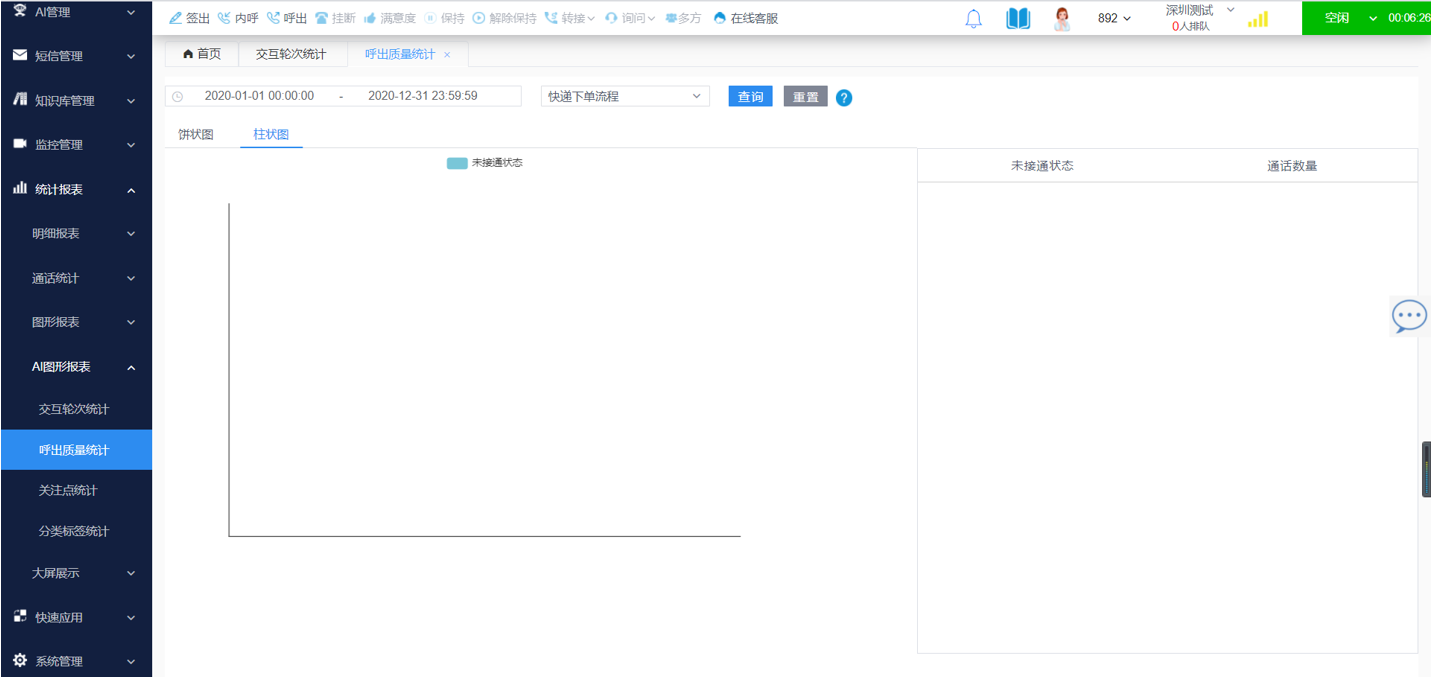Expand the 明细报表 submenu
Image resolution: width=1431 pixels, height=677 pixels.
[76, 233]
